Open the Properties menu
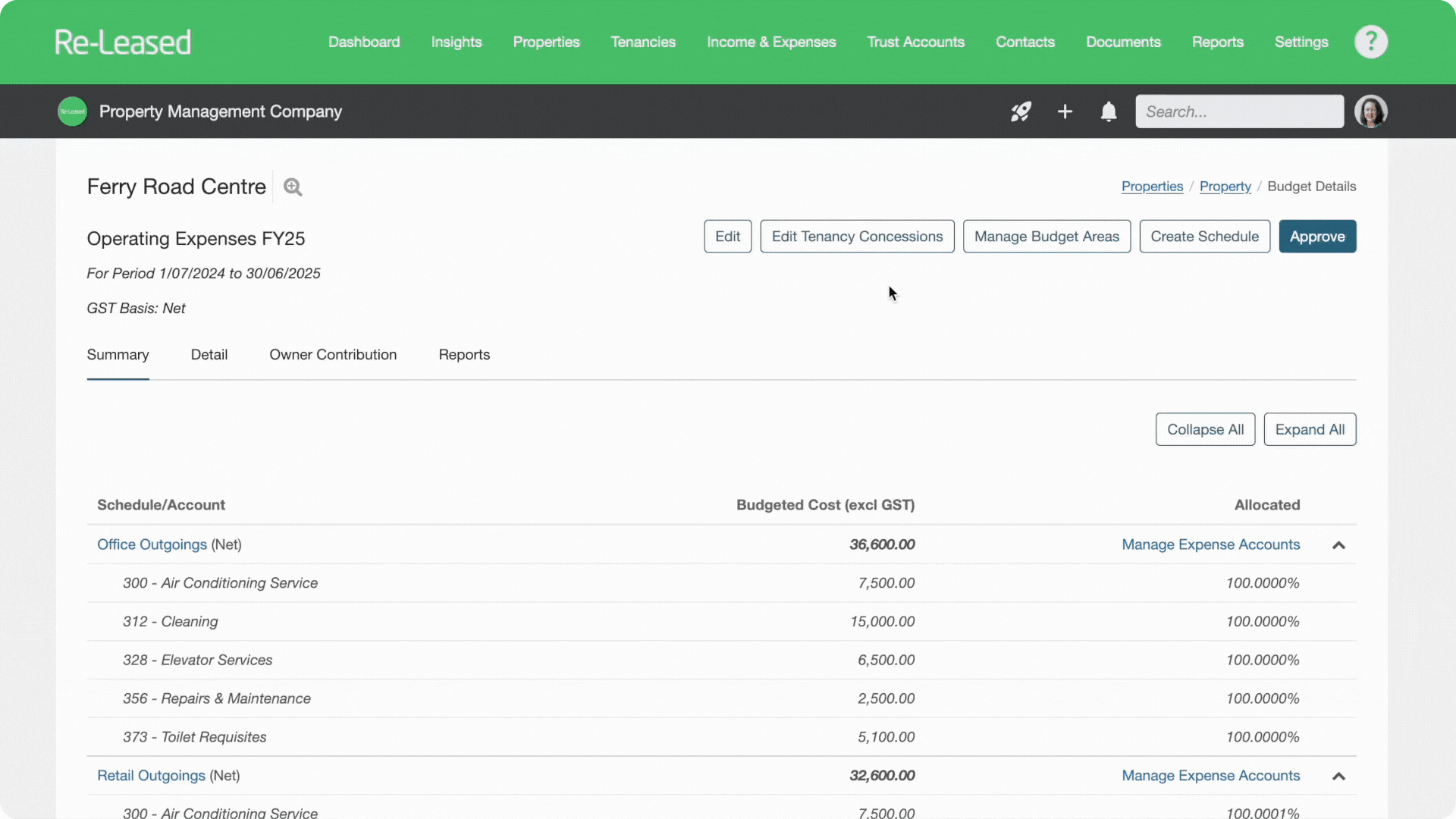1456x819 pixels. [546, 42]
